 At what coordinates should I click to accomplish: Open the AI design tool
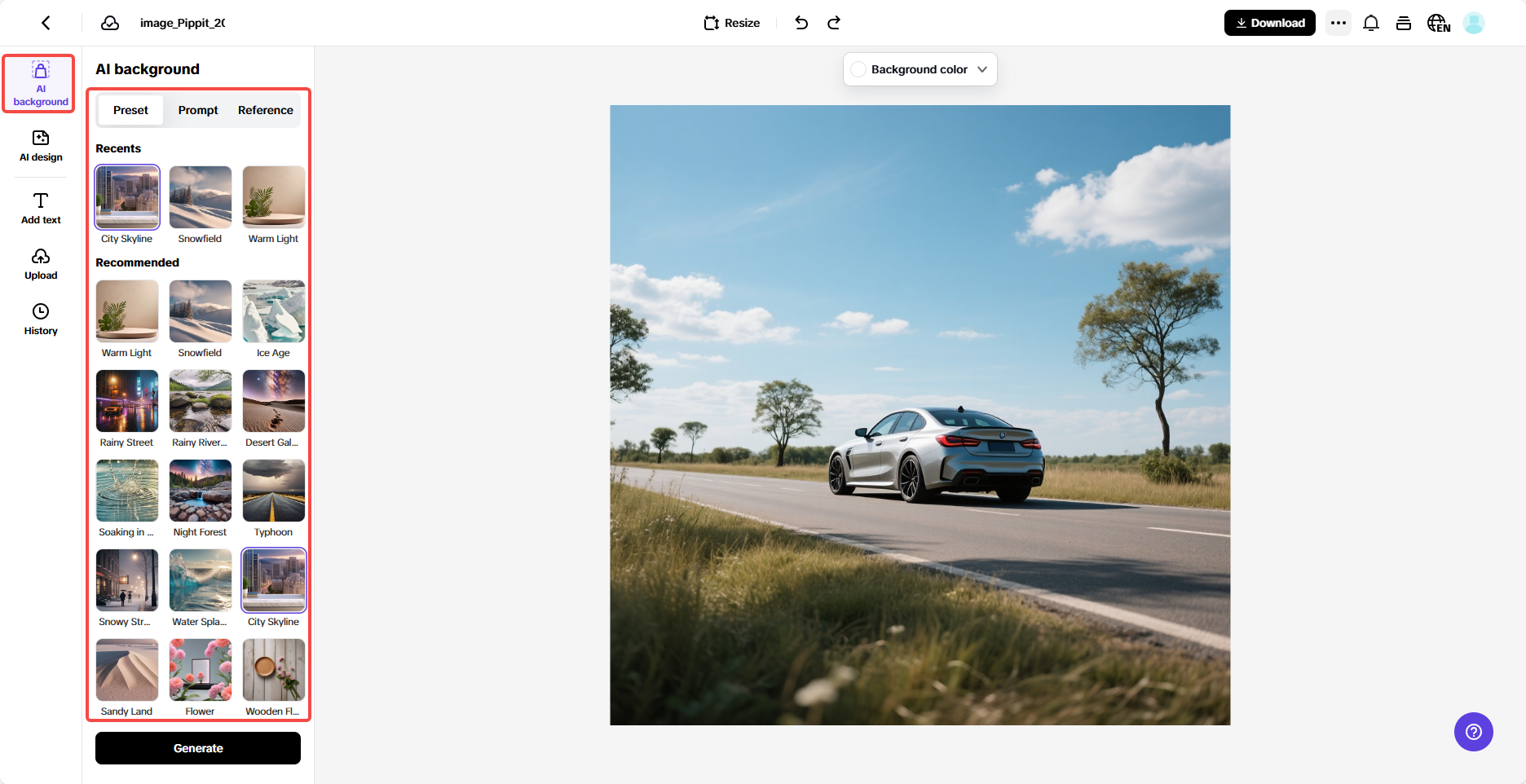click(x=41, y=147)
